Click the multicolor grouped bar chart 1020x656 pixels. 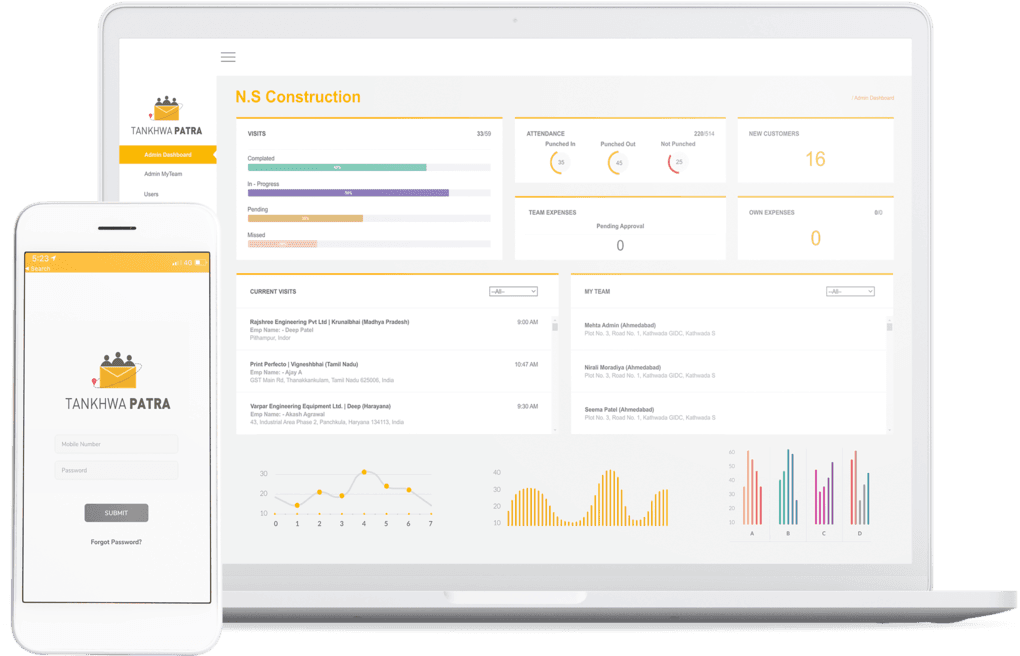799,493
